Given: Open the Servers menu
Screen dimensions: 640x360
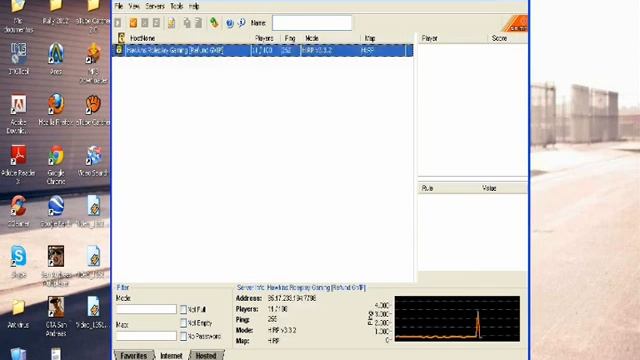Looking at the screenshot, I should tap(155, 6).
